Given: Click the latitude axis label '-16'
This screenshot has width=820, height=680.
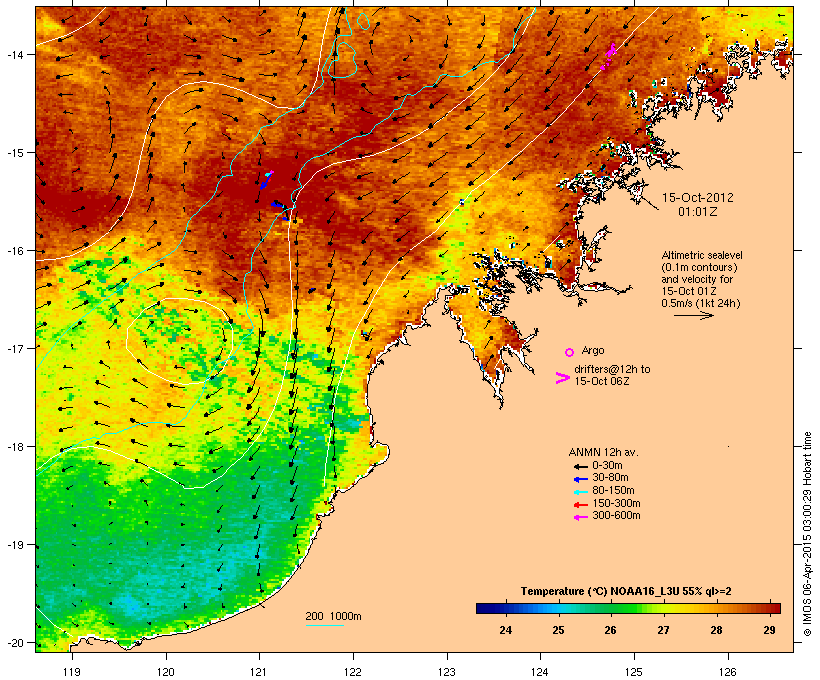Looking at the screenshot, I should 14,251.
